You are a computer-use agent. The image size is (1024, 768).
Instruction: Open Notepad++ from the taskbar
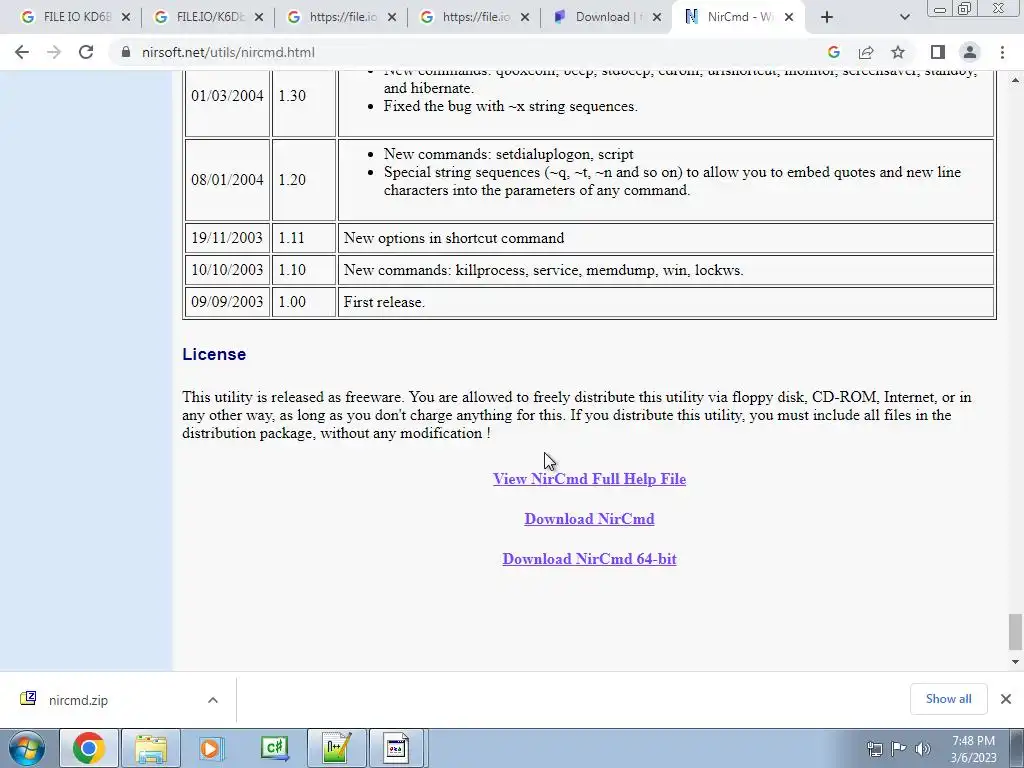[x=336, y=748]
